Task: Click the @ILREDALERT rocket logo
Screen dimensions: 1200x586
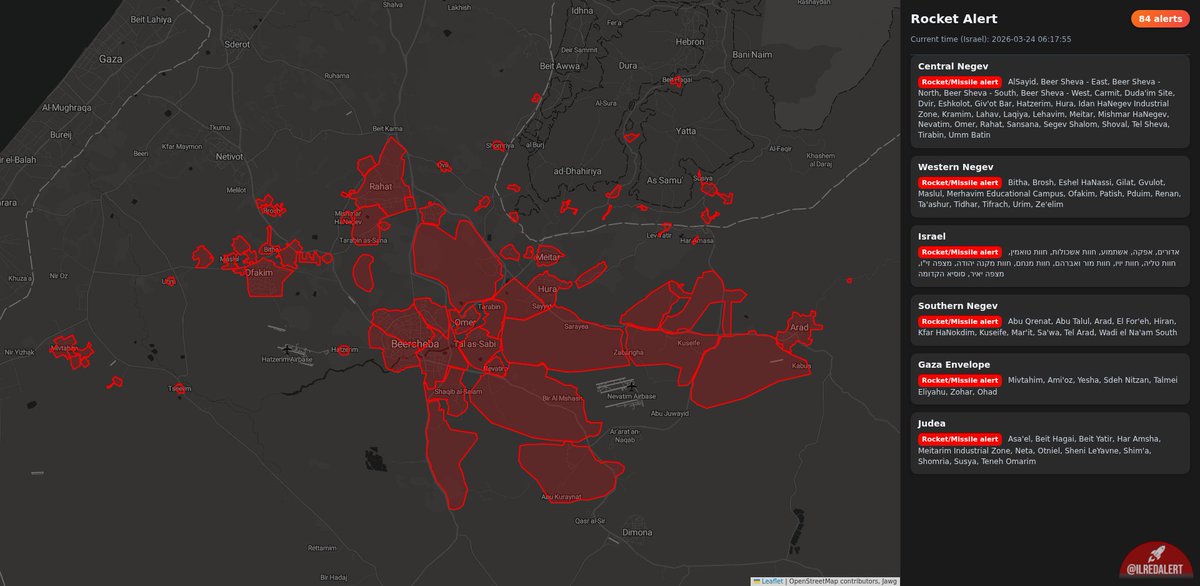Action: point(1158,562)
